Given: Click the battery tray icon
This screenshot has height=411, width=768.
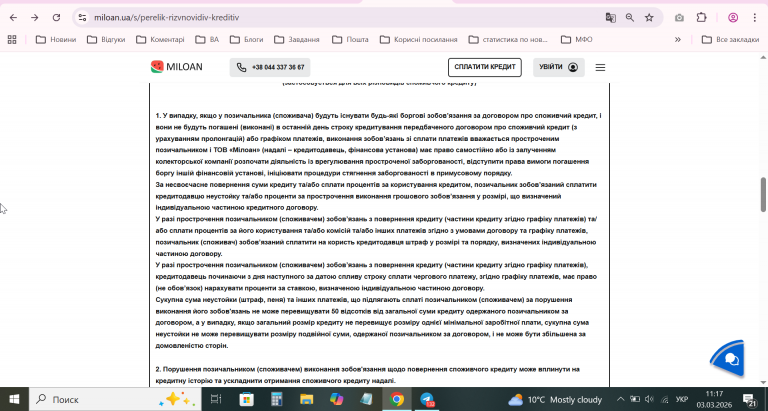Looking at the screenshot, I should click(x=635, y=399).
